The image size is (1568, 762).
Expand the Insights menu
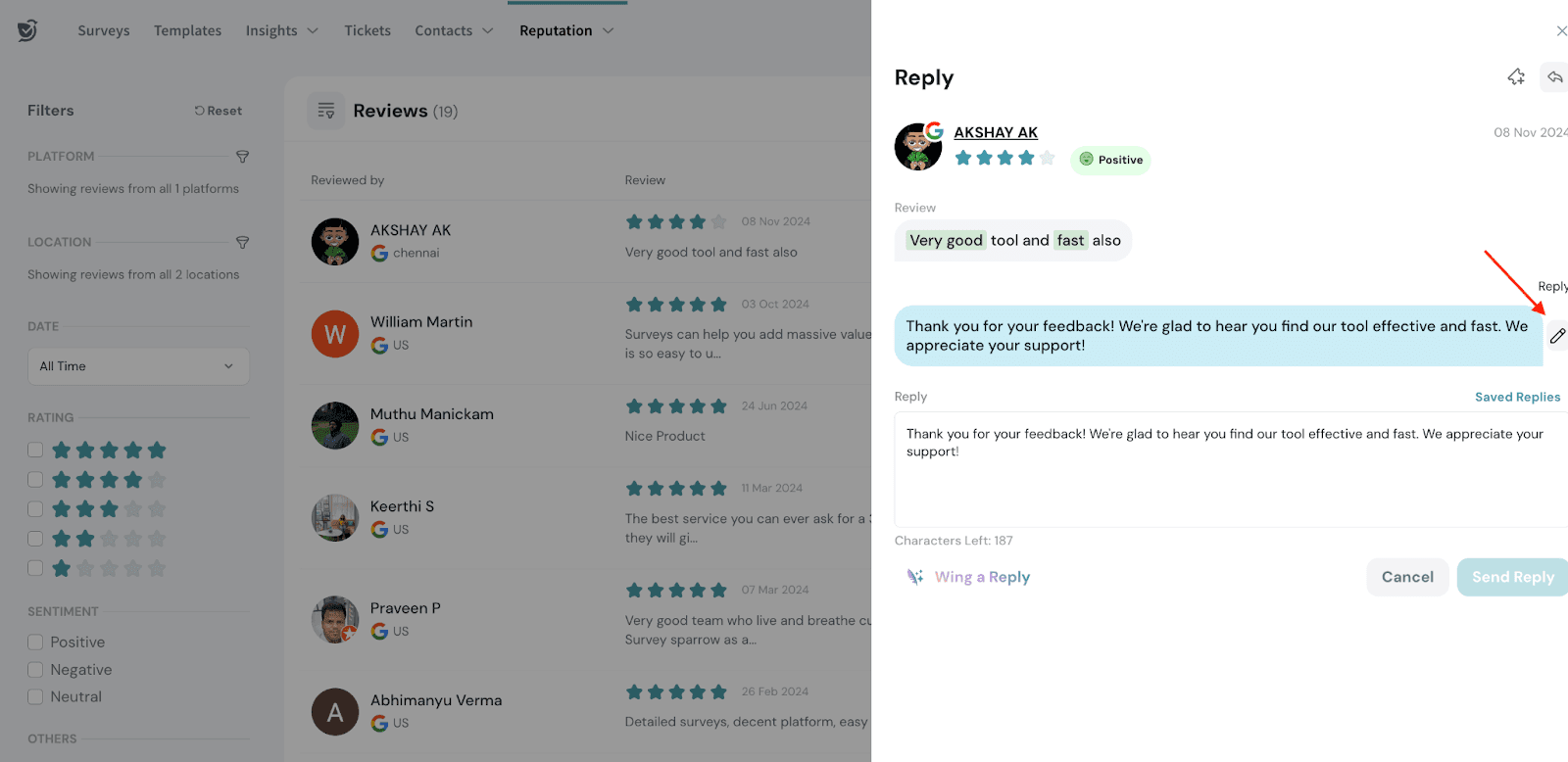[x=281, y=30]
